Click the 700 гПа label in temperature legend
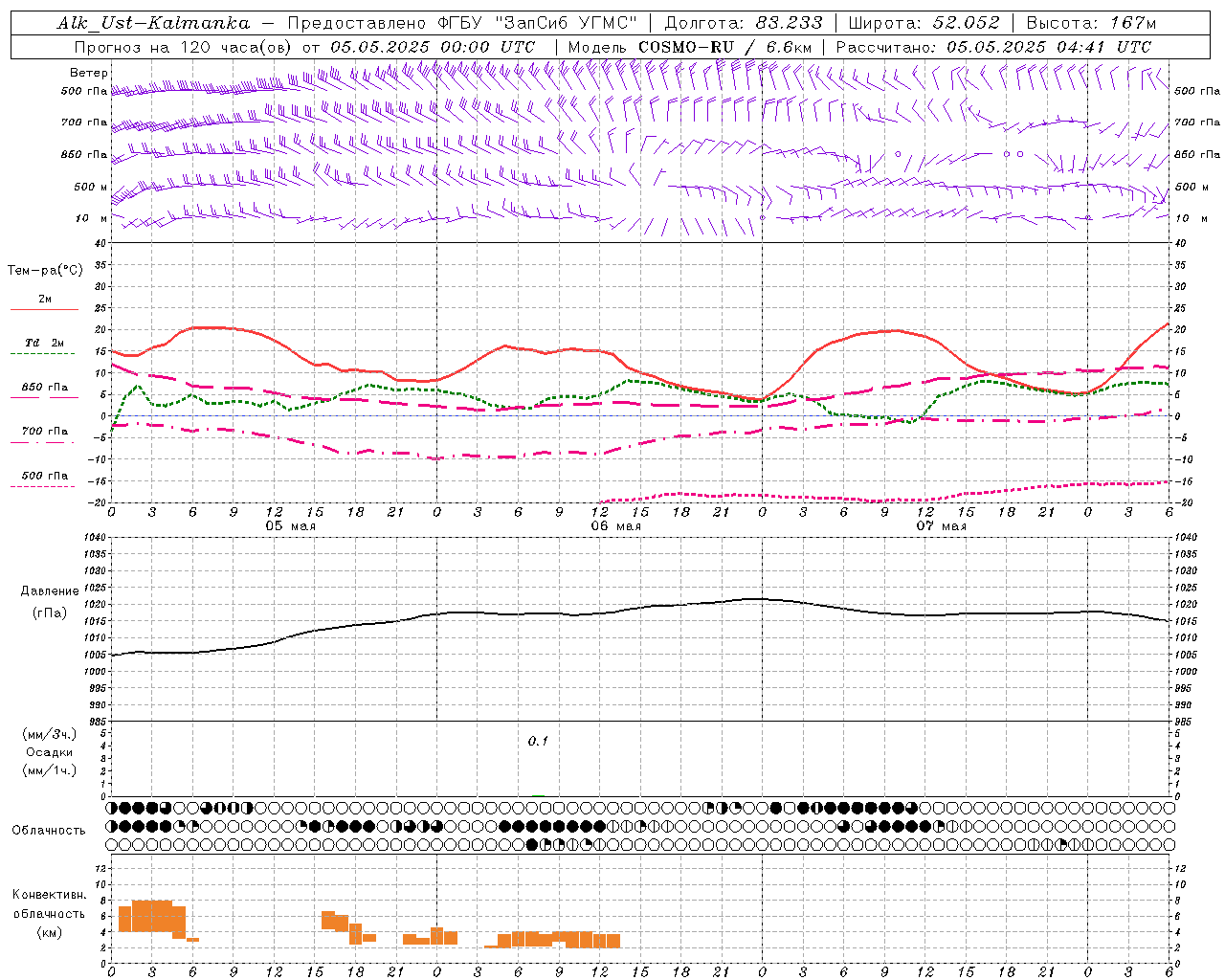The image size is (1225, 980). 45,431
